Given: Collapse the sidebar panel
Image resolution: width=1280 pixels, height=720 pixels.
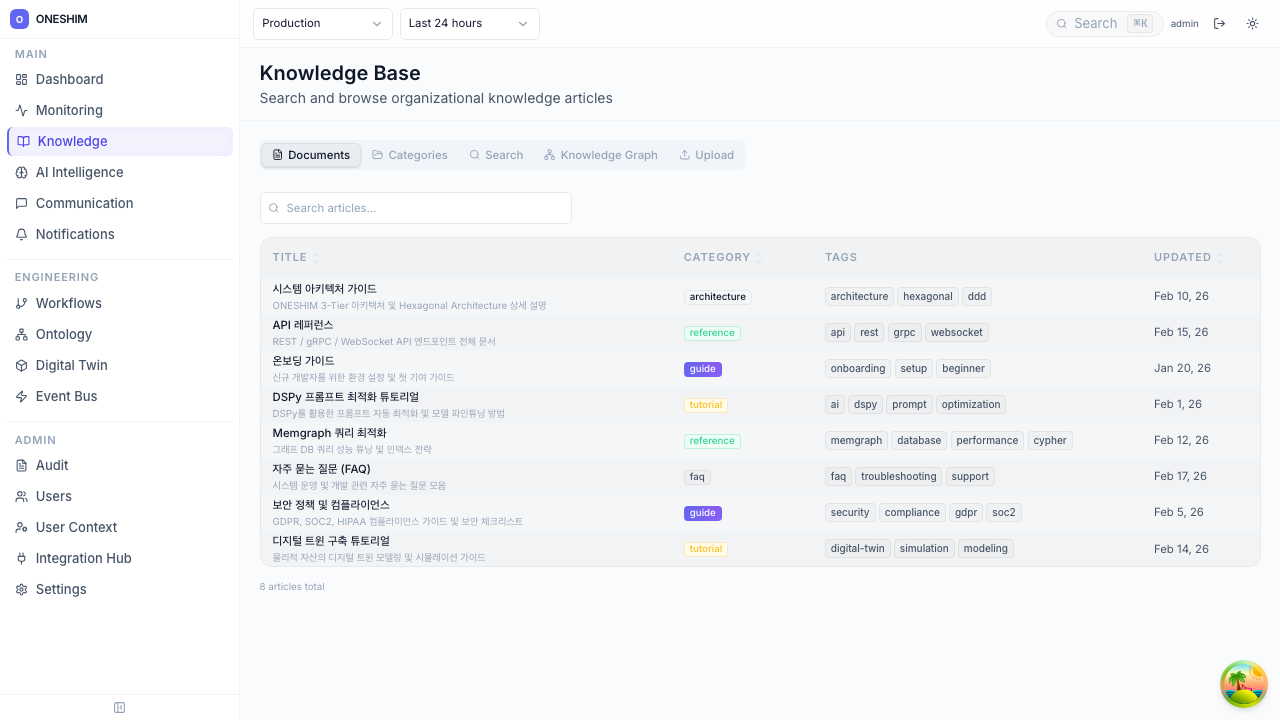Looking at the screenshot, I should (x=119, y=708).
